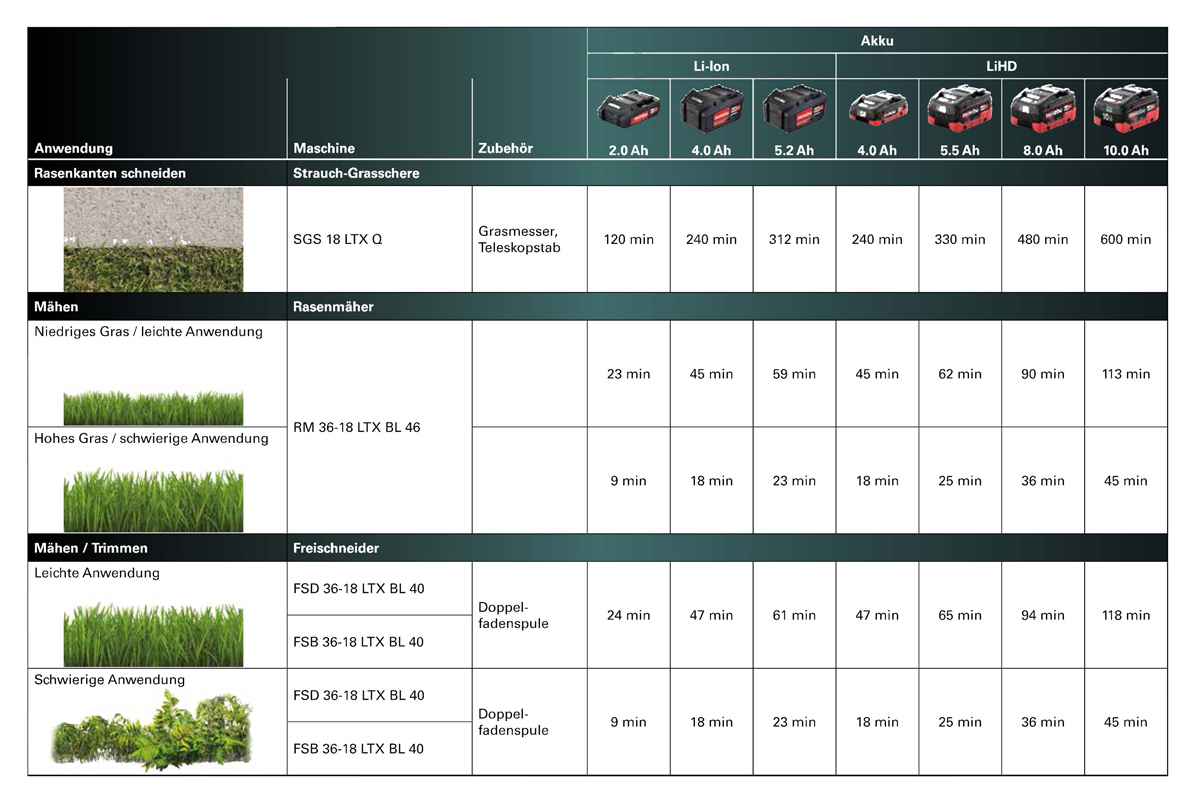The image size is (1200, 800).
Task: Click the 65 min cell
Action: pos(960,615)
